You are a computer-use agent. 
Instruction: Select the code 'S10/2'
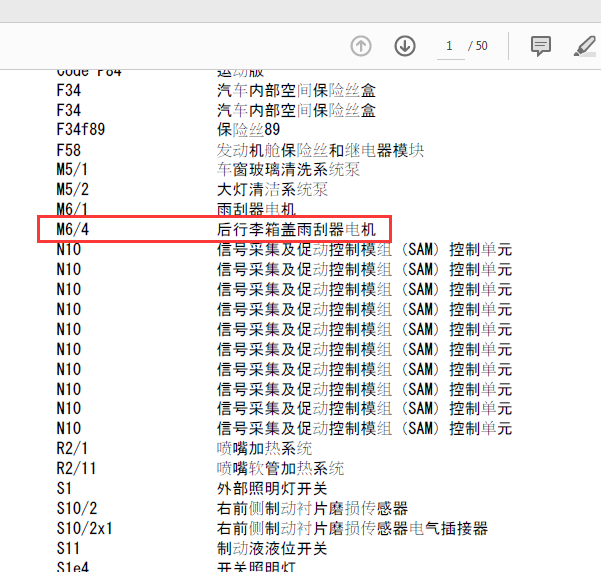pos(77,508)
